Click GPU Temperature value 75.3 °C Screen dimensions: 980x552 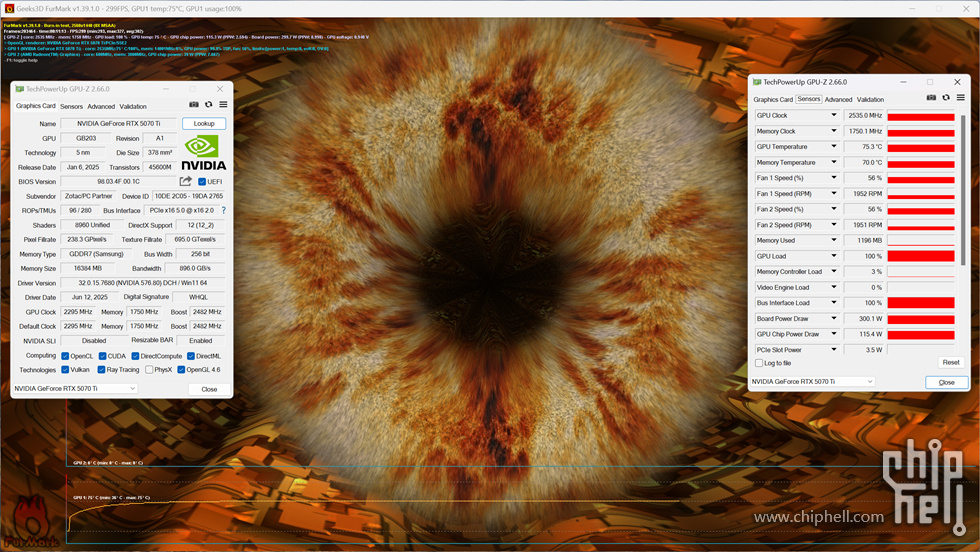pyautogui.click(x=864, y=147)
